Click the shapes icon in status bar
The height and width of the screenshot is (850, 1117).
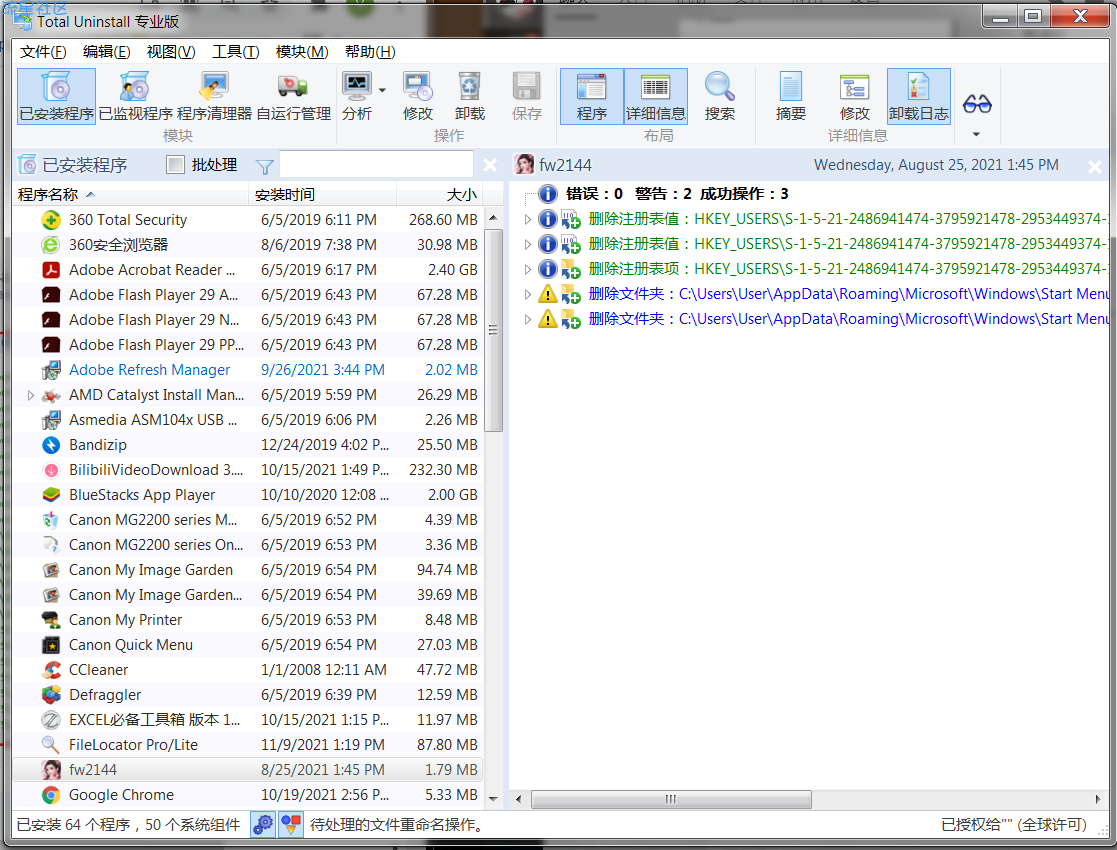tap(291, 824)
